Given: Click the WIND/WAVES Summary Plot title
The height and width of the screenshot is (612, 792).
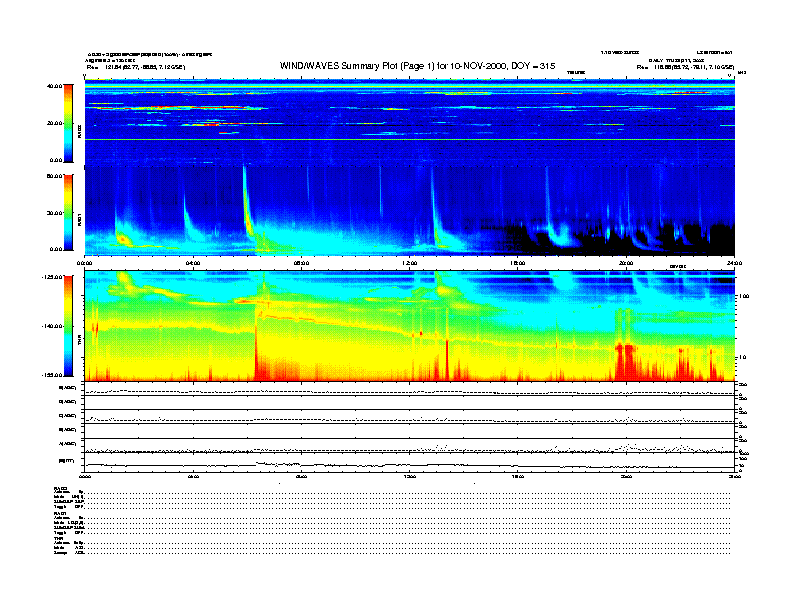Looking at the screenshot, I should [417, 66].
